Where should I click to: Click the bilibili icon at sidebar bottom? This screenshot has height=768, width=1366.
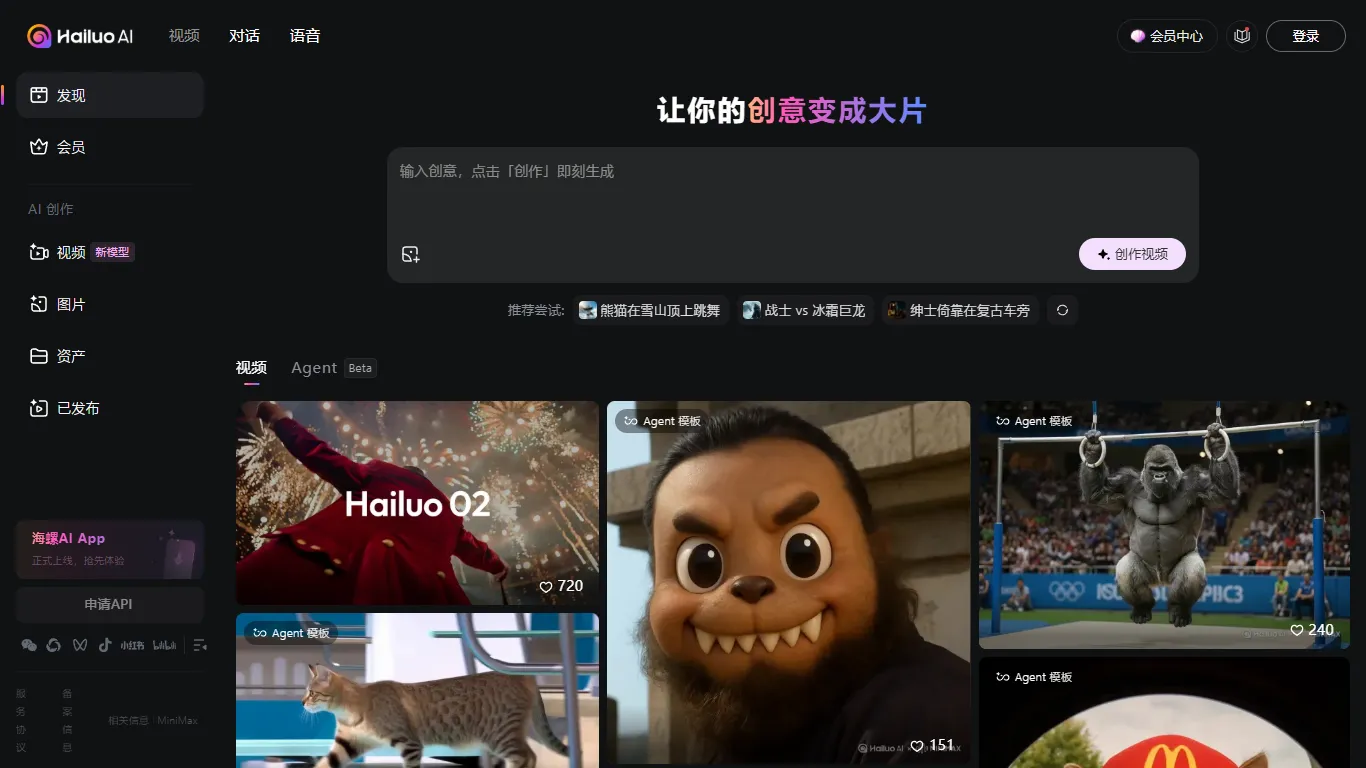coord(163,645)
